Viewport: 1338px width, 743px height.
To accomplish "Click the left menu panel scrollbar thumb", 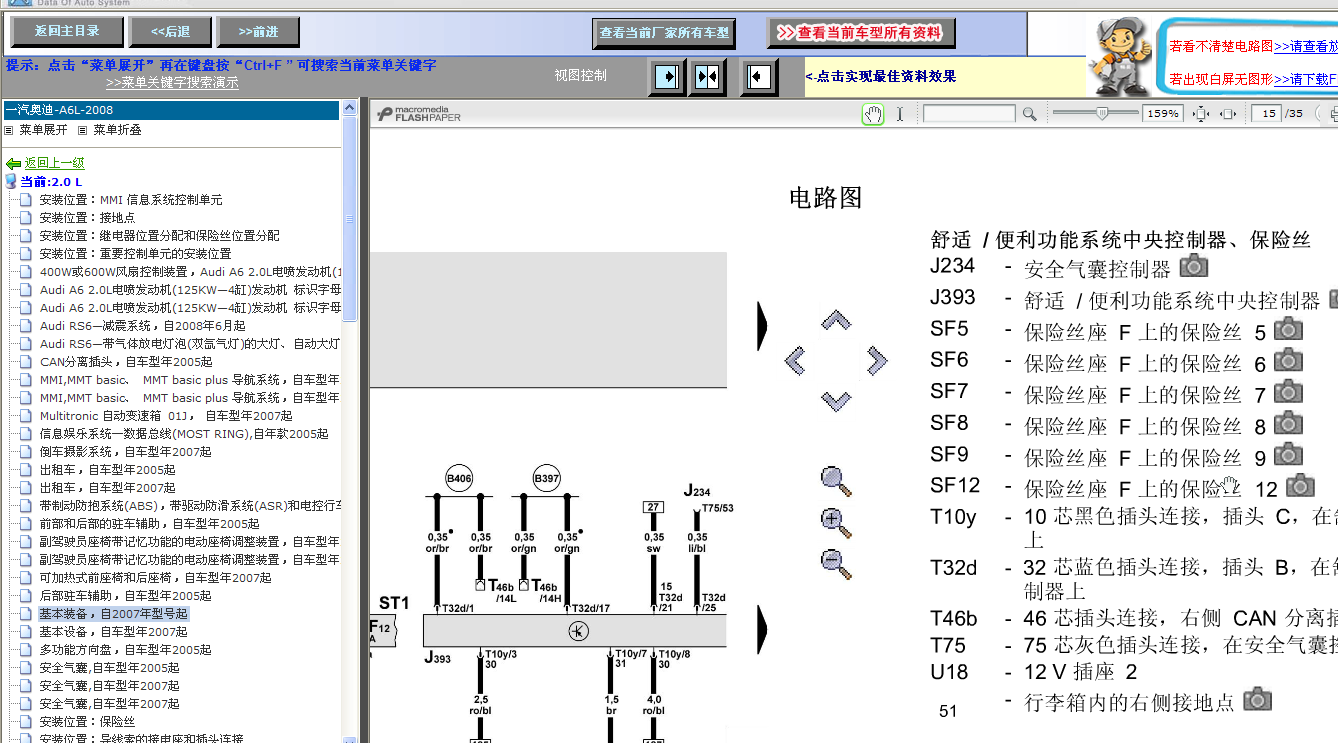I will point(349,219).
